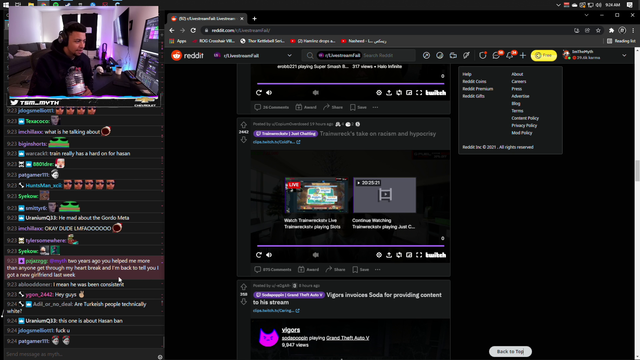Click the Sodapoppin Grand Theft Auto V flair
This screenshot has width=640, height=360.
click(289, 295)
